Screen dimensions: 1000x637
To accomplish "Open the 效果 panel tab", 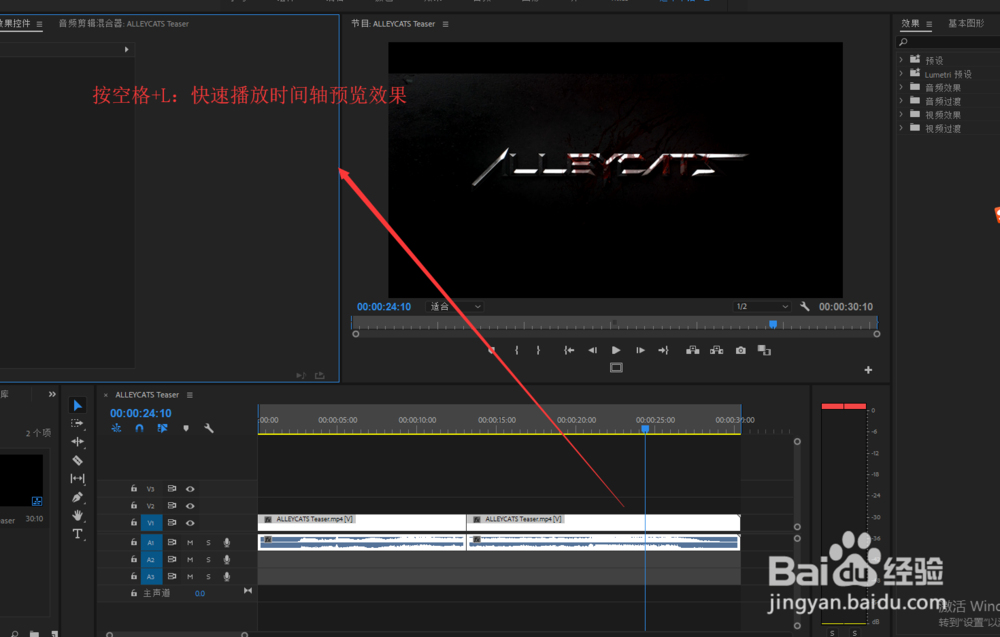I will point(910,24).
